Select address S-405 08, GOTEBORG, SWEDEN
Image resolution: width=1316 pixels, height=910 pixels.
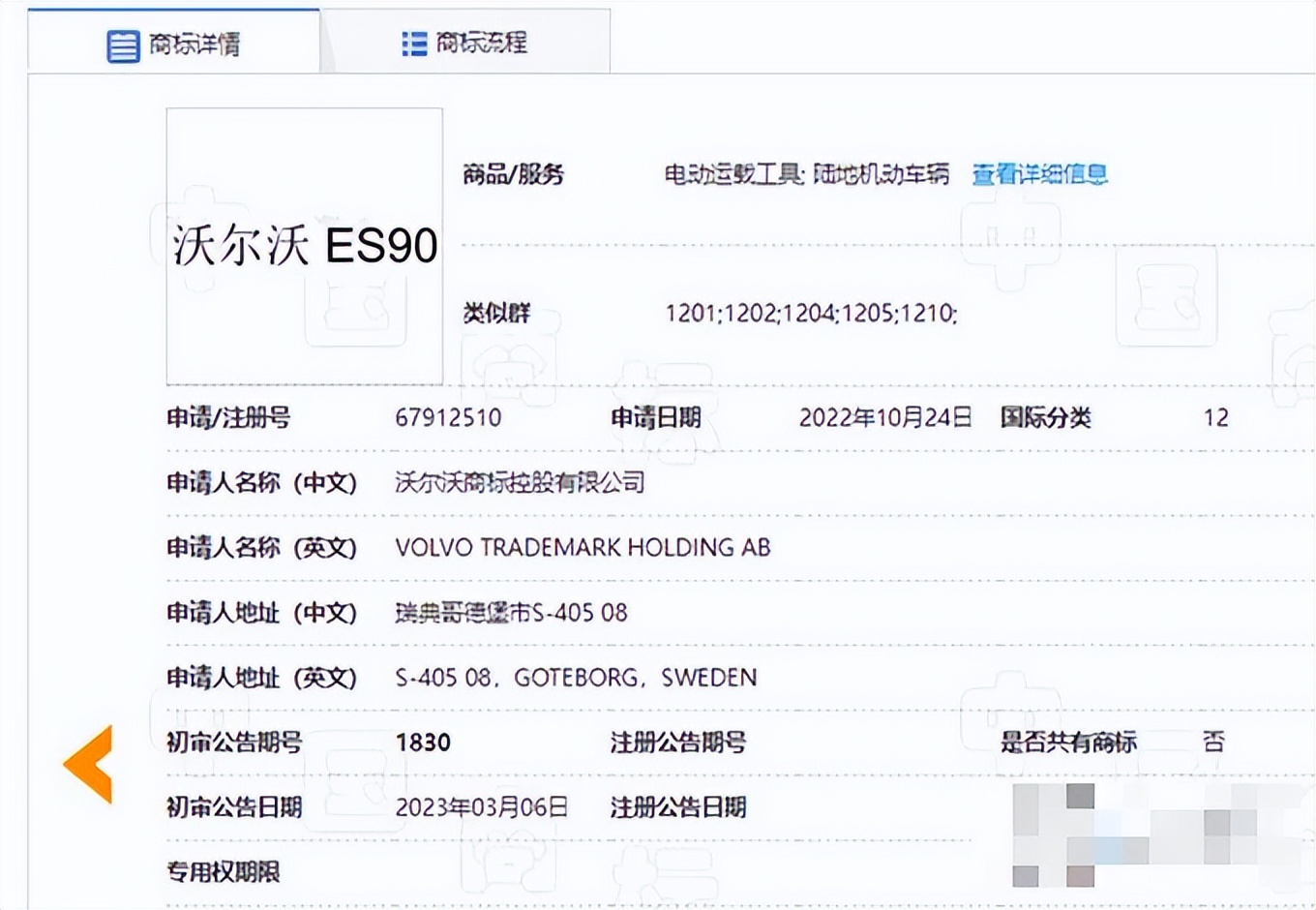click(576, 678)
